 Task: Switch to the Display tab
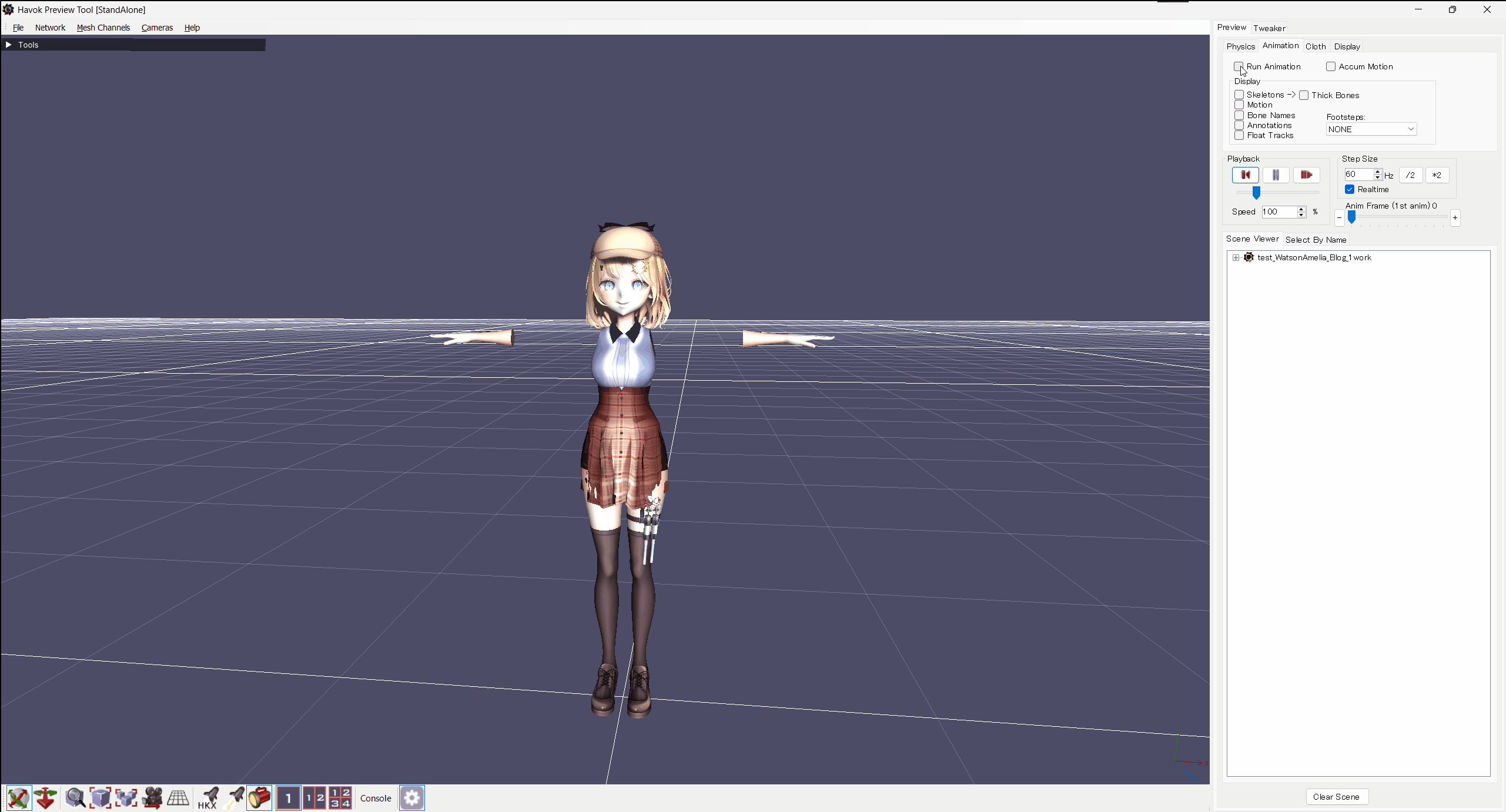(x=1347, y=46)
